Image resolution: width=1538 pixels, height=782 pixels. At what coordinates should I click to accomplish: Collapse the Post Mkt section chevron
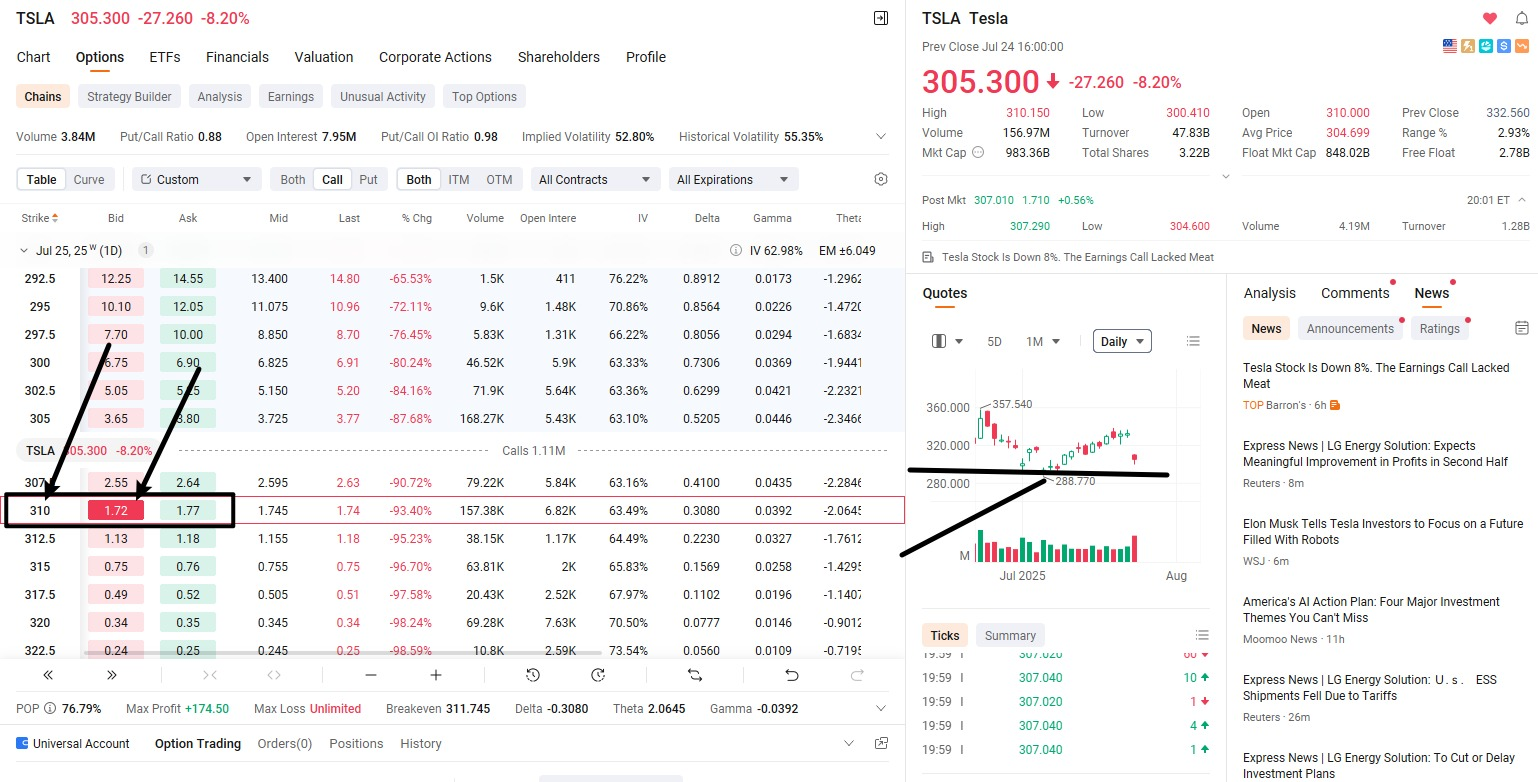[x=1522, y=200]
